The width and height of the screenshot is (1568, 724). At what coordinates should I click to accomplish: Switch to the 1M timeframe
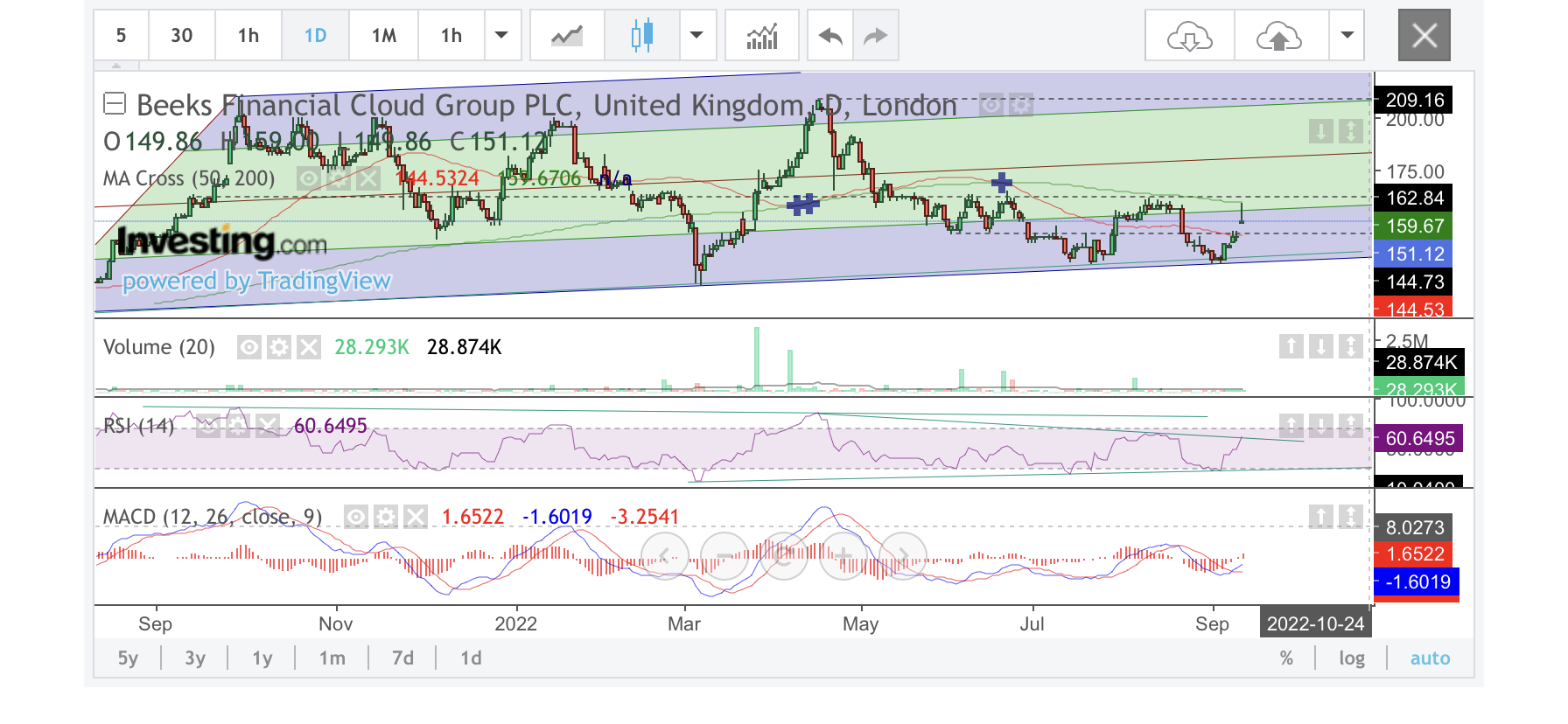pos(383,36)
